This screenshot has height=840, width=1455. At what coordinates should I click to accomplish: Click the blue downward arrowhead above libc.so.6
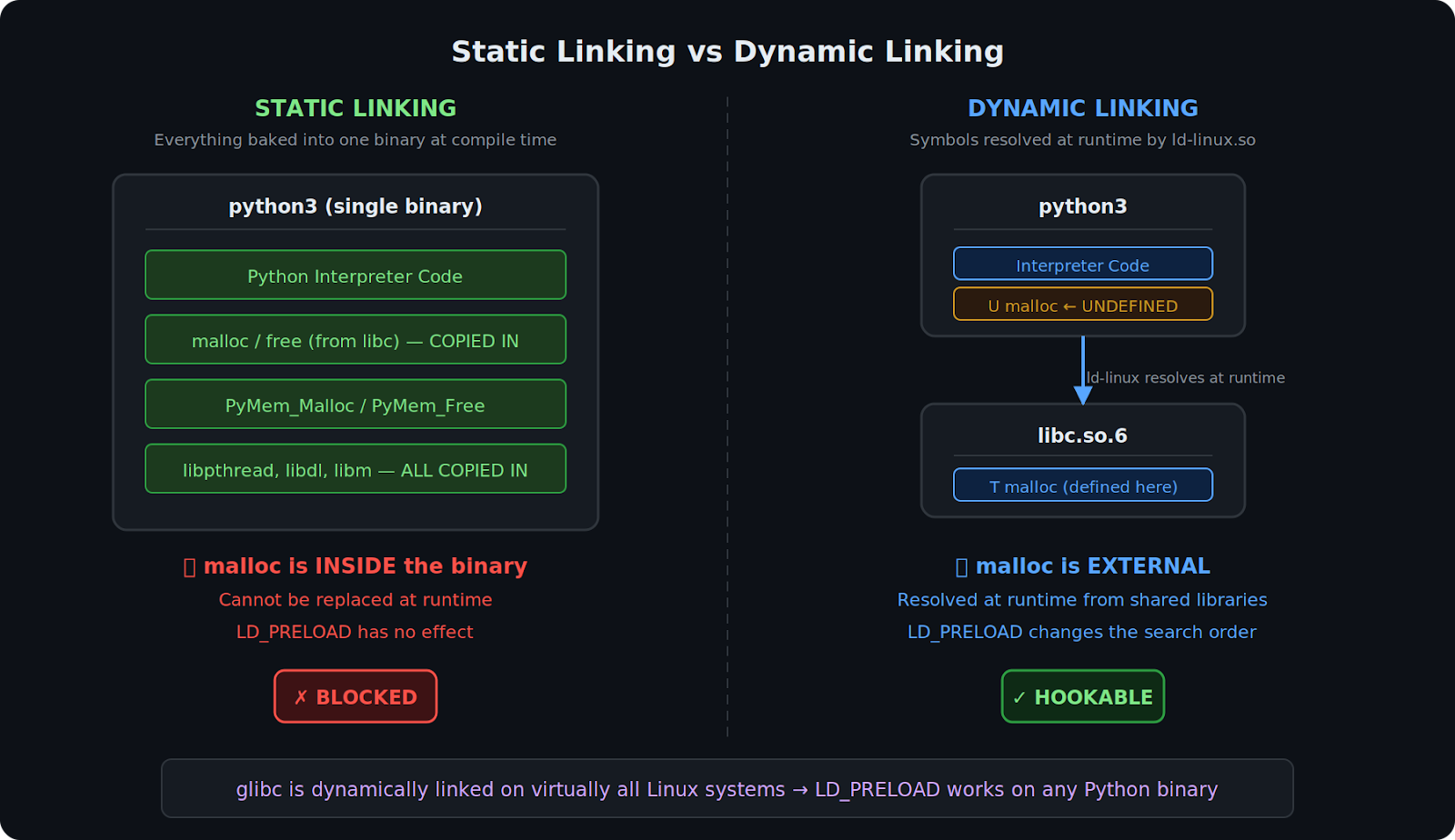click(x=1083, y=394)
